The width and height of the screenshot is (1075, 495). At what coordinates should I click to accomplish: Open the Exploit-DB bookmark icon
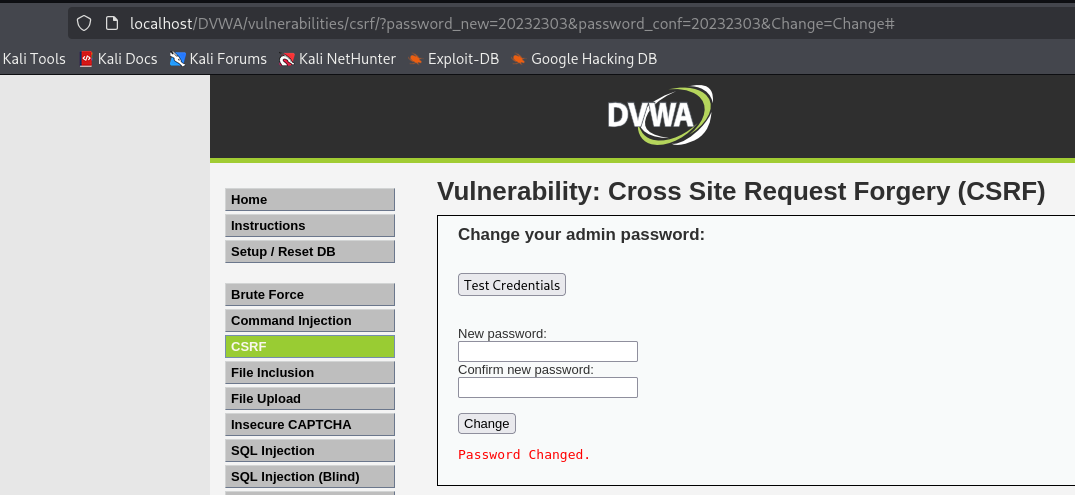(416, 59)
